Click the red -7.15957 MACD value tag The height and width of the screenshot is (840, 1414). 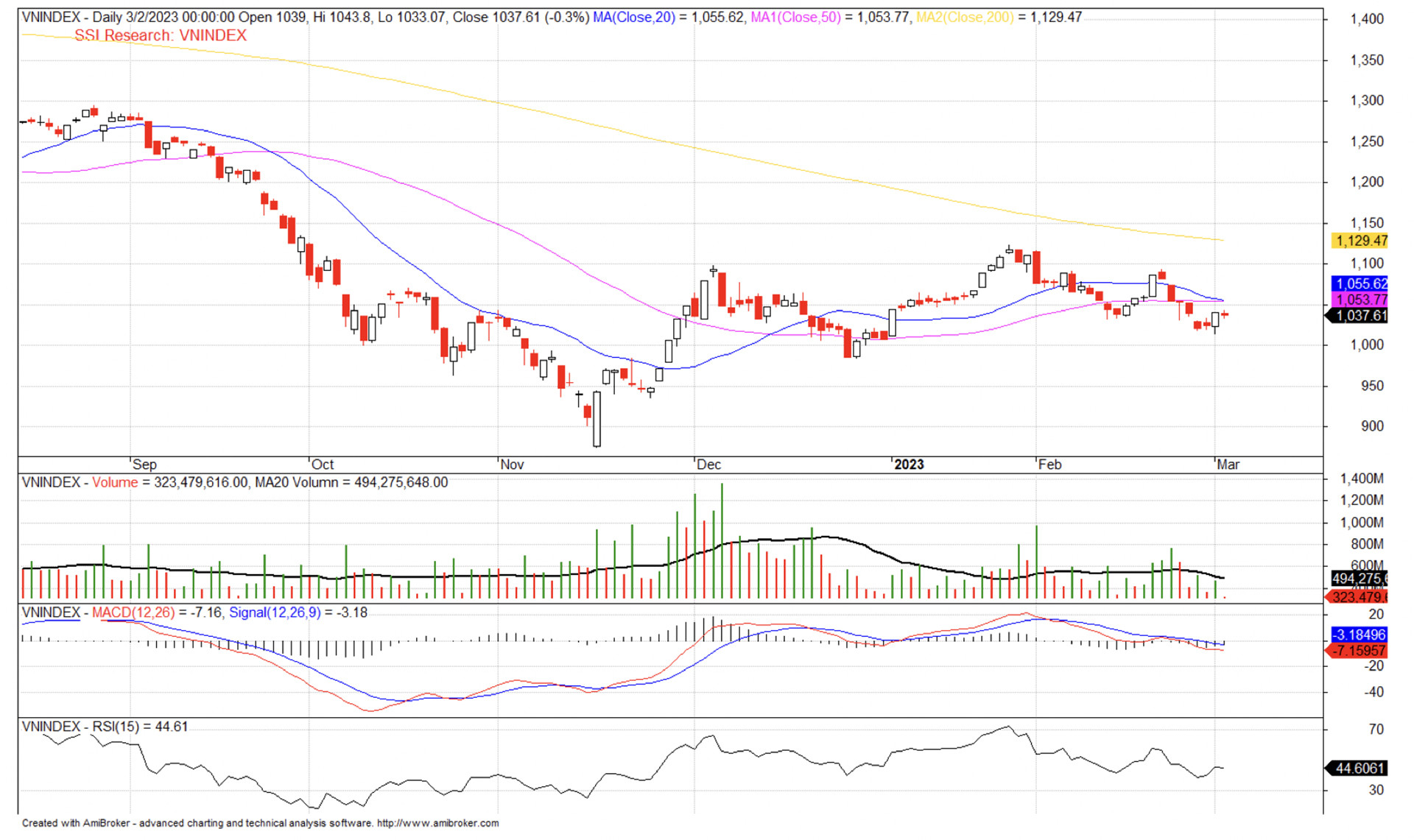(x=1360, y=651)
